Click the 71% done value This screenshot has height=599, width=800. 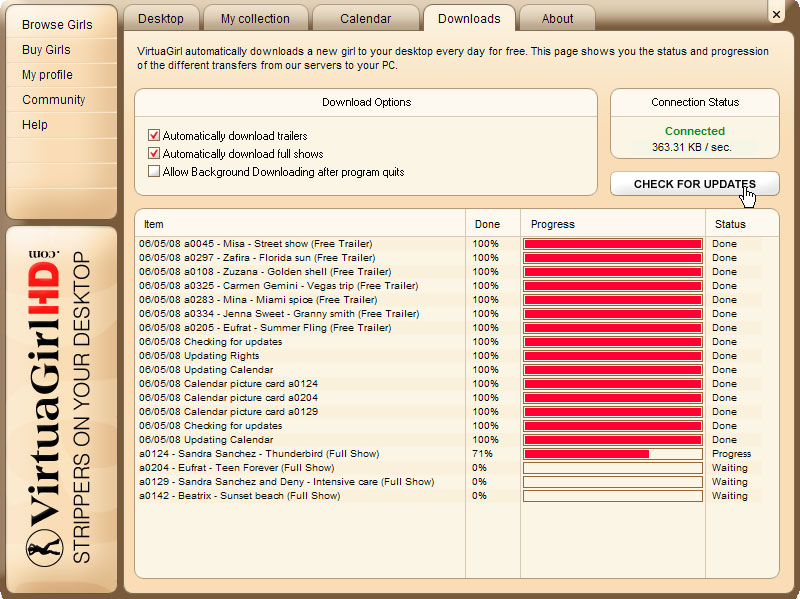tap(482, 454)
